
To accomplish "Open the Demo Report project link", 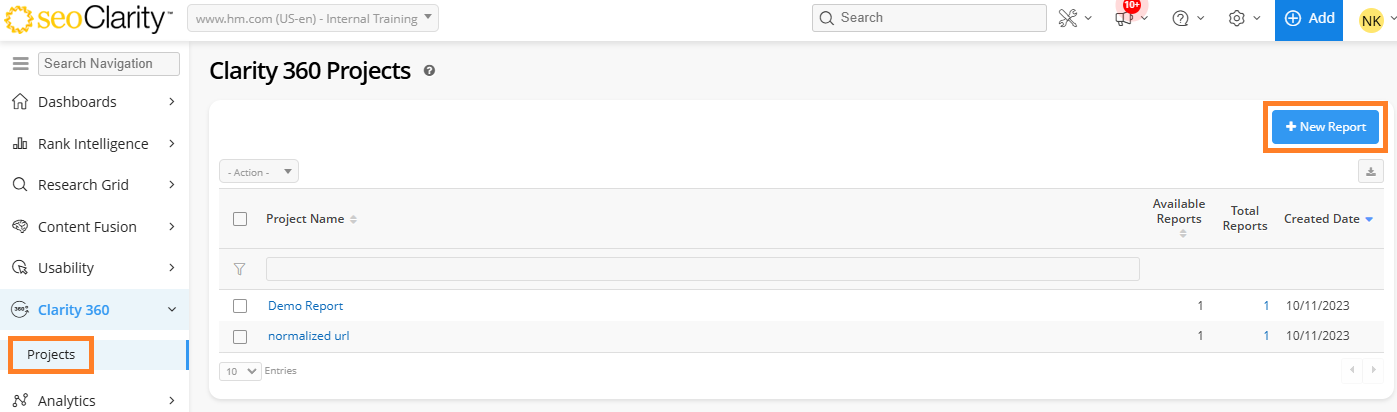I will 305,306.
